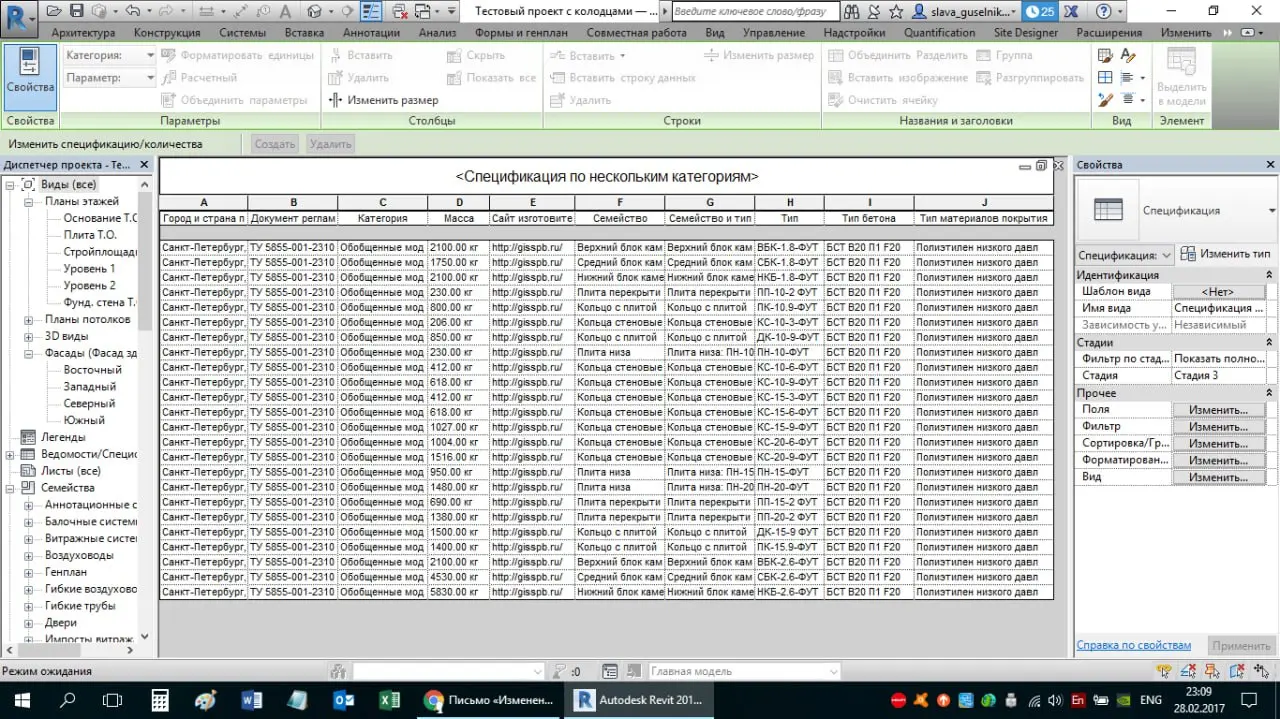The width and height of the screenshot is (1280, 719).
Task: Expand the Ведомости/Спецификации tree node
Action: 10,454
